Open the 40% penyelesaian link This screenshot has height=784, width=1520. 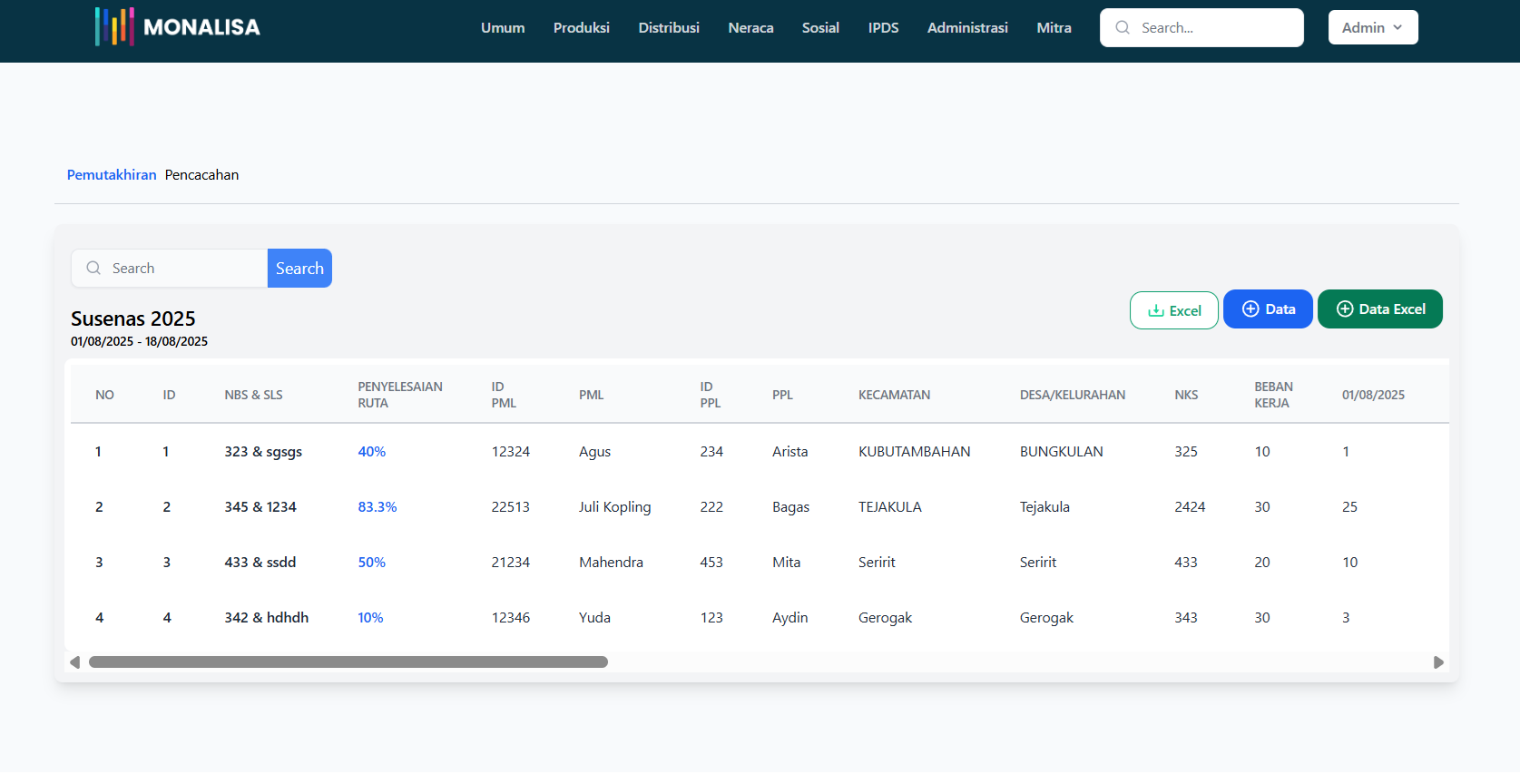[x=372, y=451]
